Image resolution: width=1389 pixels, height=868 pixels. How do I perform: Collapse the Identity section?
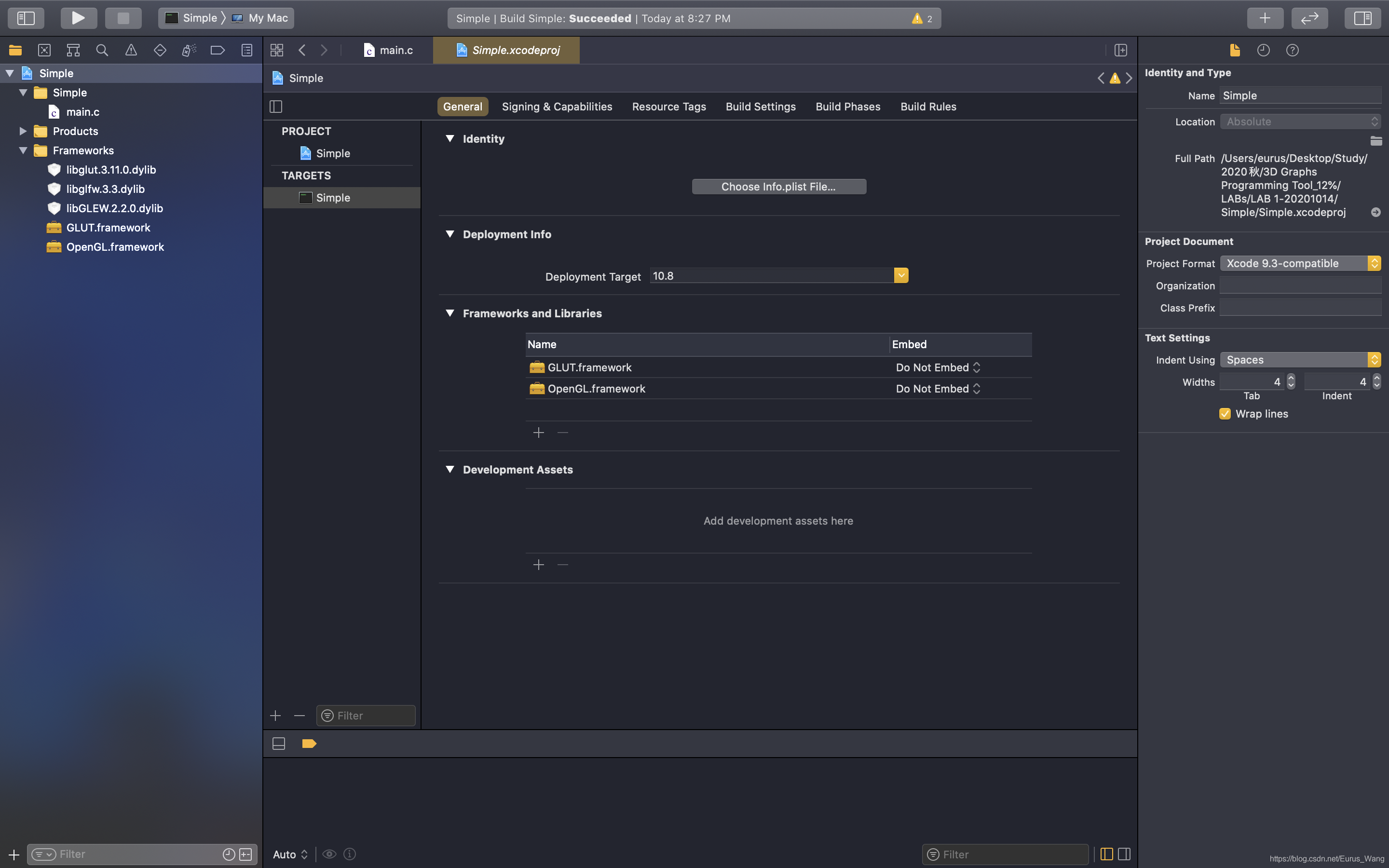pyautogui.click(x=450, y=138)
